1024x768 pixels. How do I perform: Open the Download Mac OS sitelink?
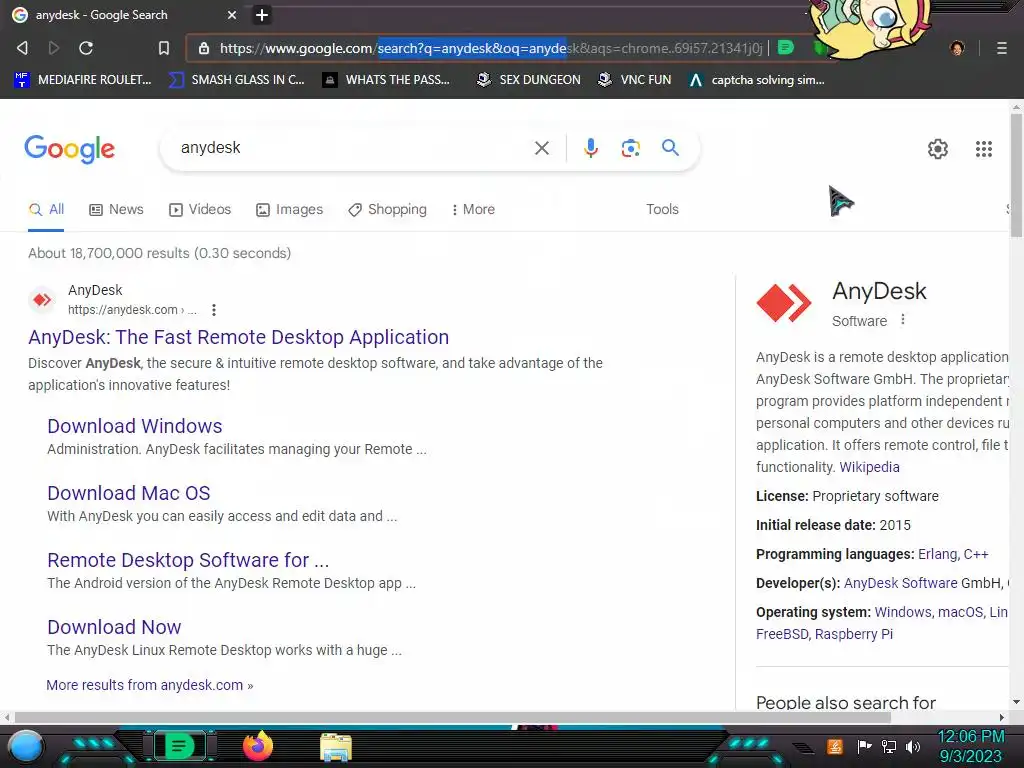click(129, 493)
